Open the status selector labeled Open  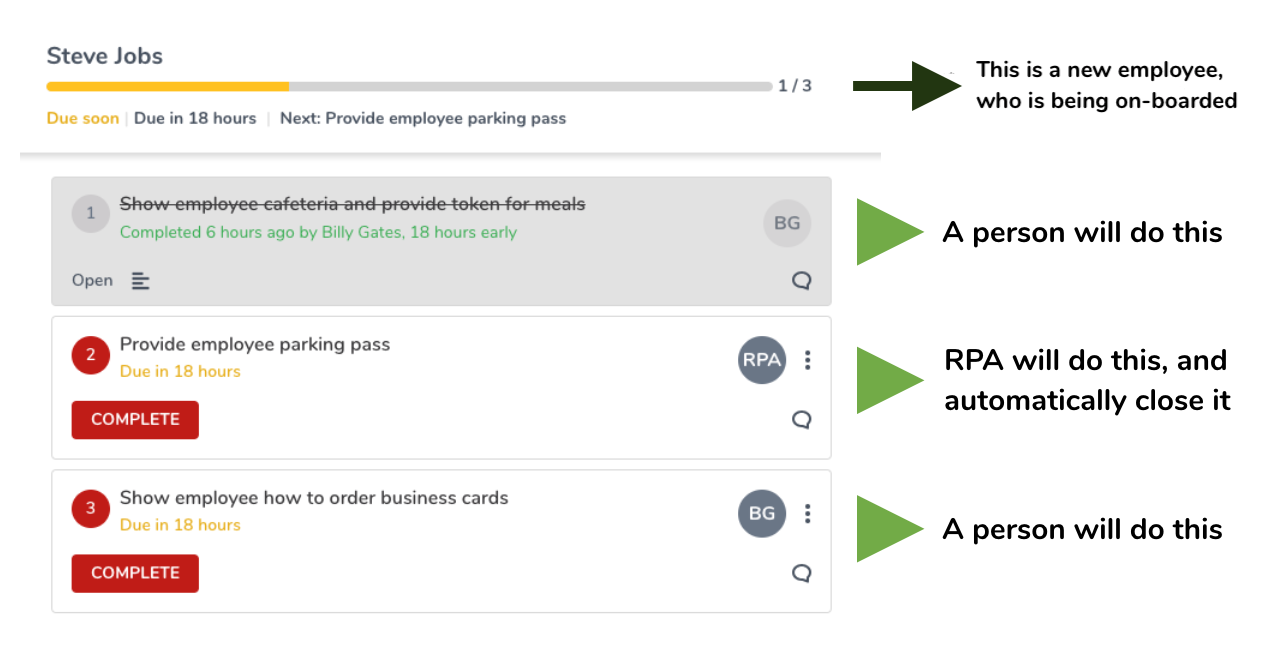91,280
